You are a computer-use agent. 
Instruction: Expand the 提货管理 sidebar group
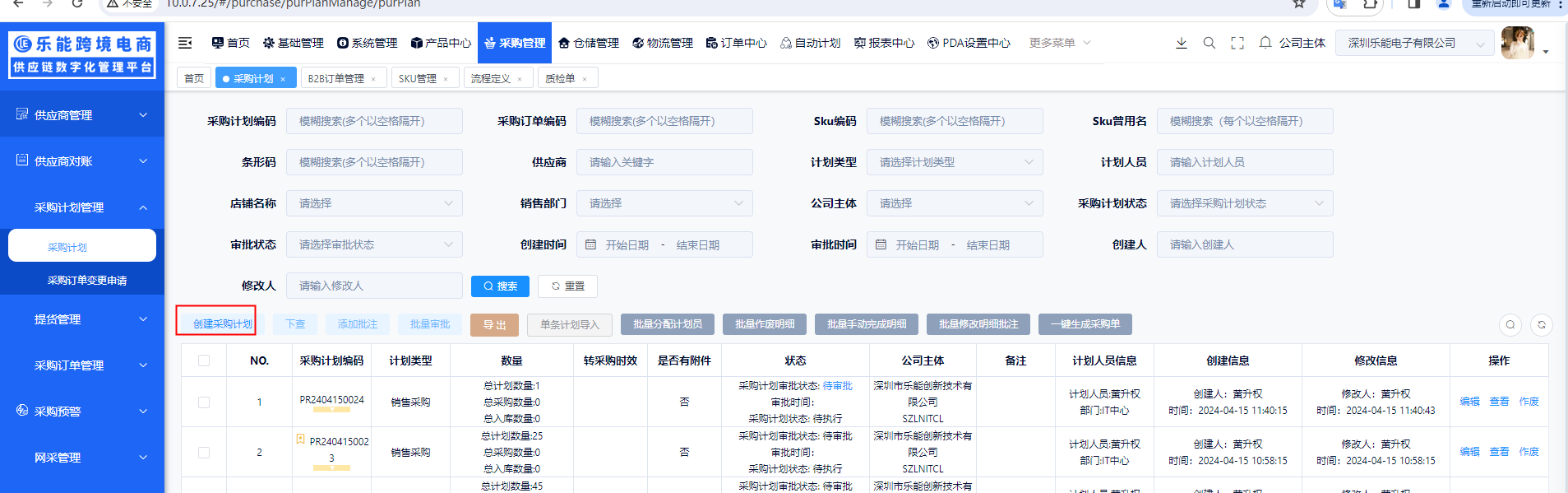tap(82, 319)
